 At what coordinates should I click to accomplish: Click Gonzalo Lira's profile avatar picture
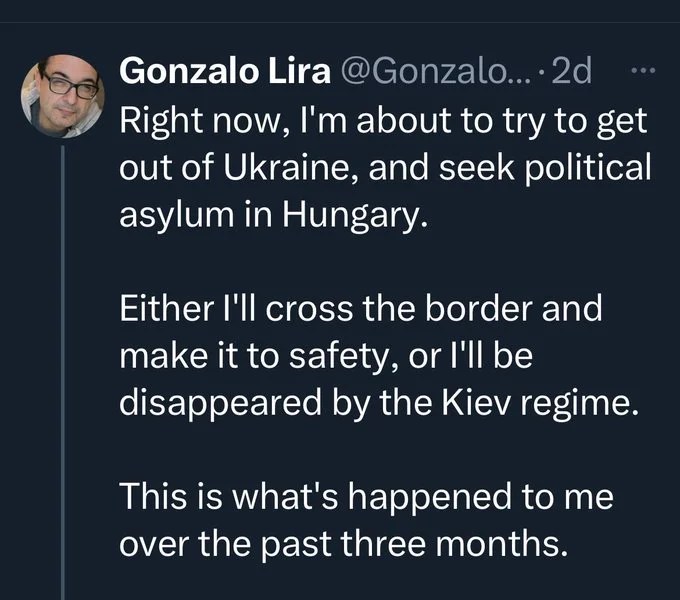[63, 96]
